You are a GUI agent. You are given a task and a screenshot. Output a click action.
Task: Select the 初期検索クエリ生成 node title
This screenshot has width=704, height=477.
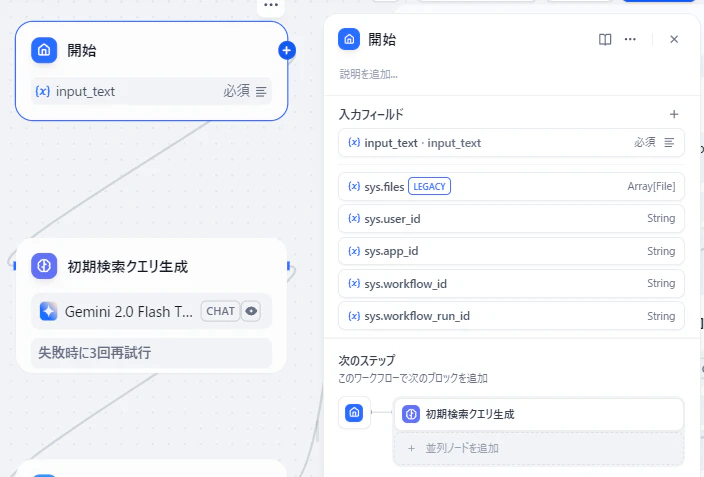pos(128,266)
